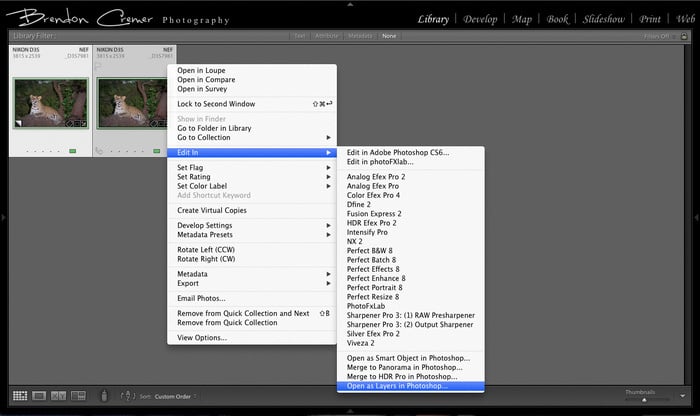700x416 pixels.
Task: Click the badge before the crop badge, first thumbnail
Action: click(69, 123)
